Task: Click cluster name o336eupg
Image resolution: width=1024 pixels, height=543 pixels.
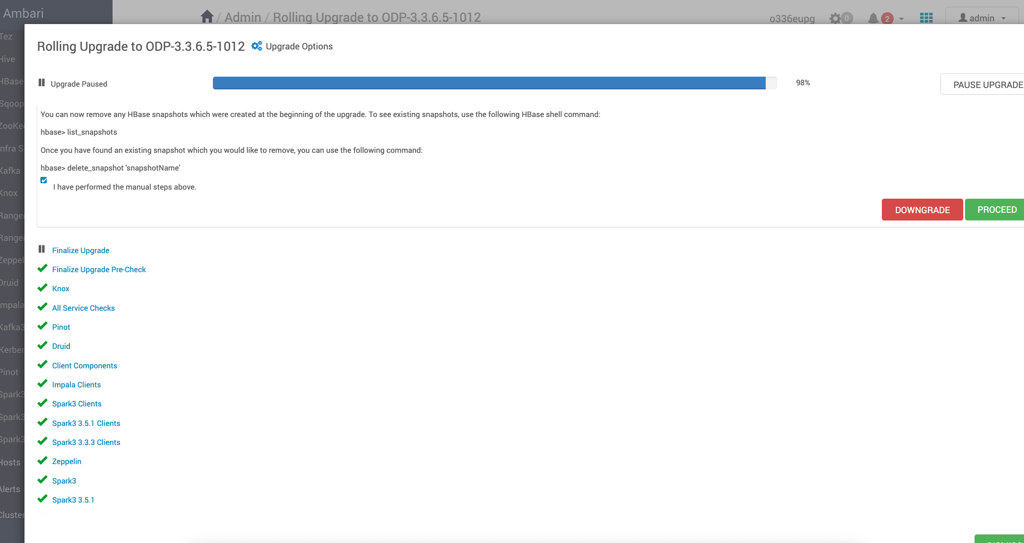Action: pyautogui.click(x=792, y=18)
